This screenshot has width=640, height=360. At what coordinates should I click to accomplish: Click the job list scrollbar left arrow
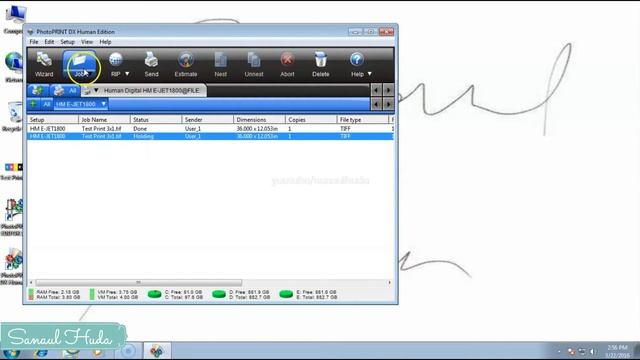click(x=31, y=282)
